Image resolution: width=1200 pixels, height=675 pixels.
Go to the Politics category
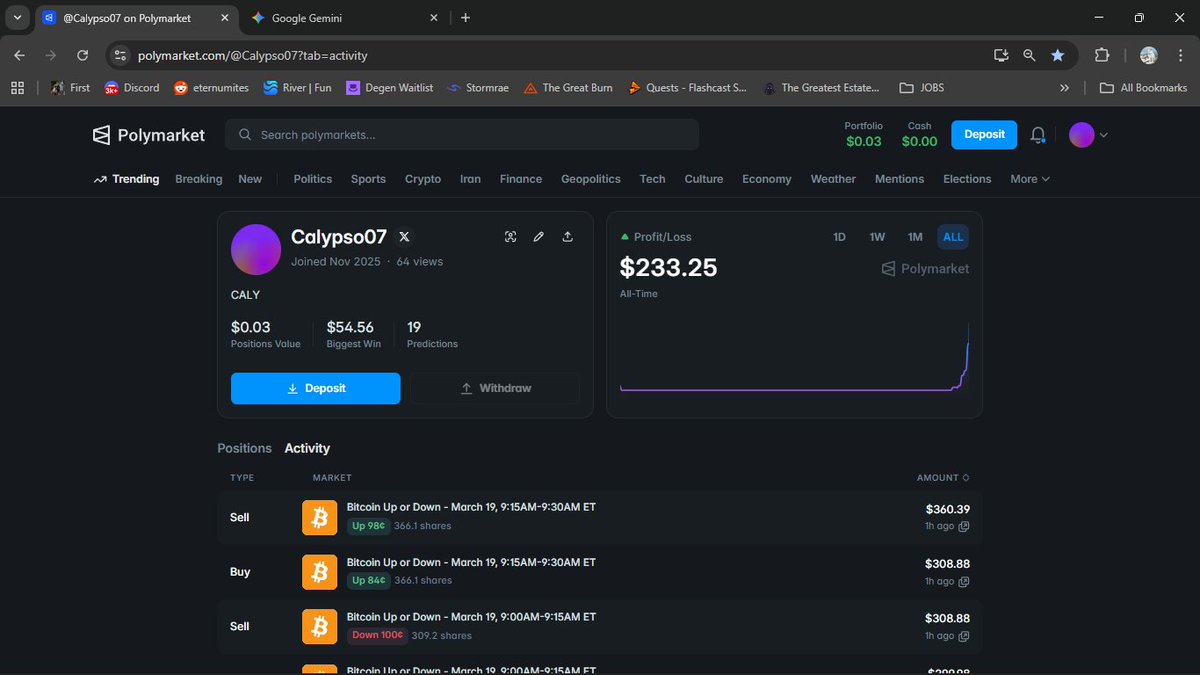[x=313, y=179]
